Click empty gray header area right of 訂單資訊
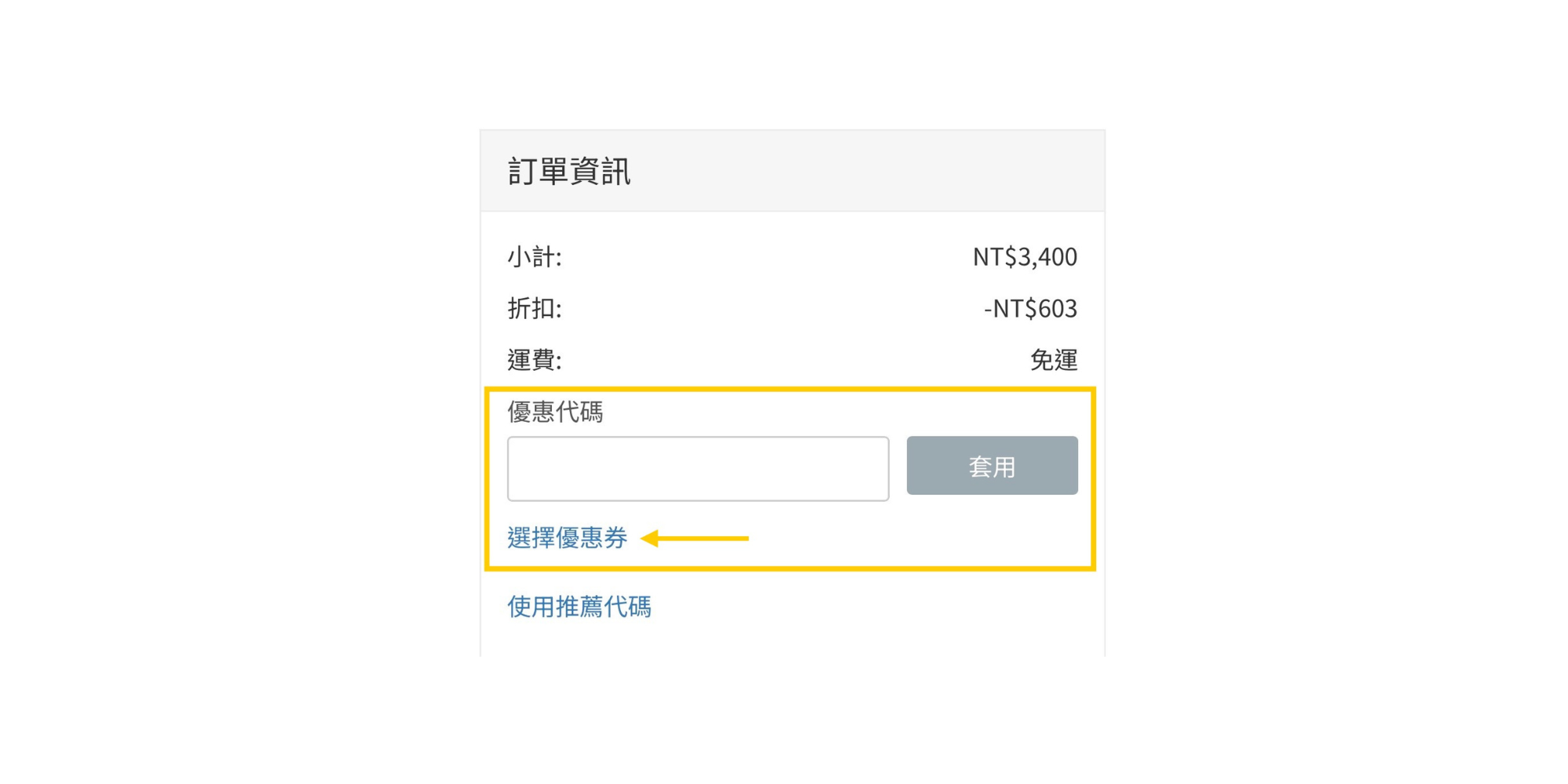 pos(862,171)
